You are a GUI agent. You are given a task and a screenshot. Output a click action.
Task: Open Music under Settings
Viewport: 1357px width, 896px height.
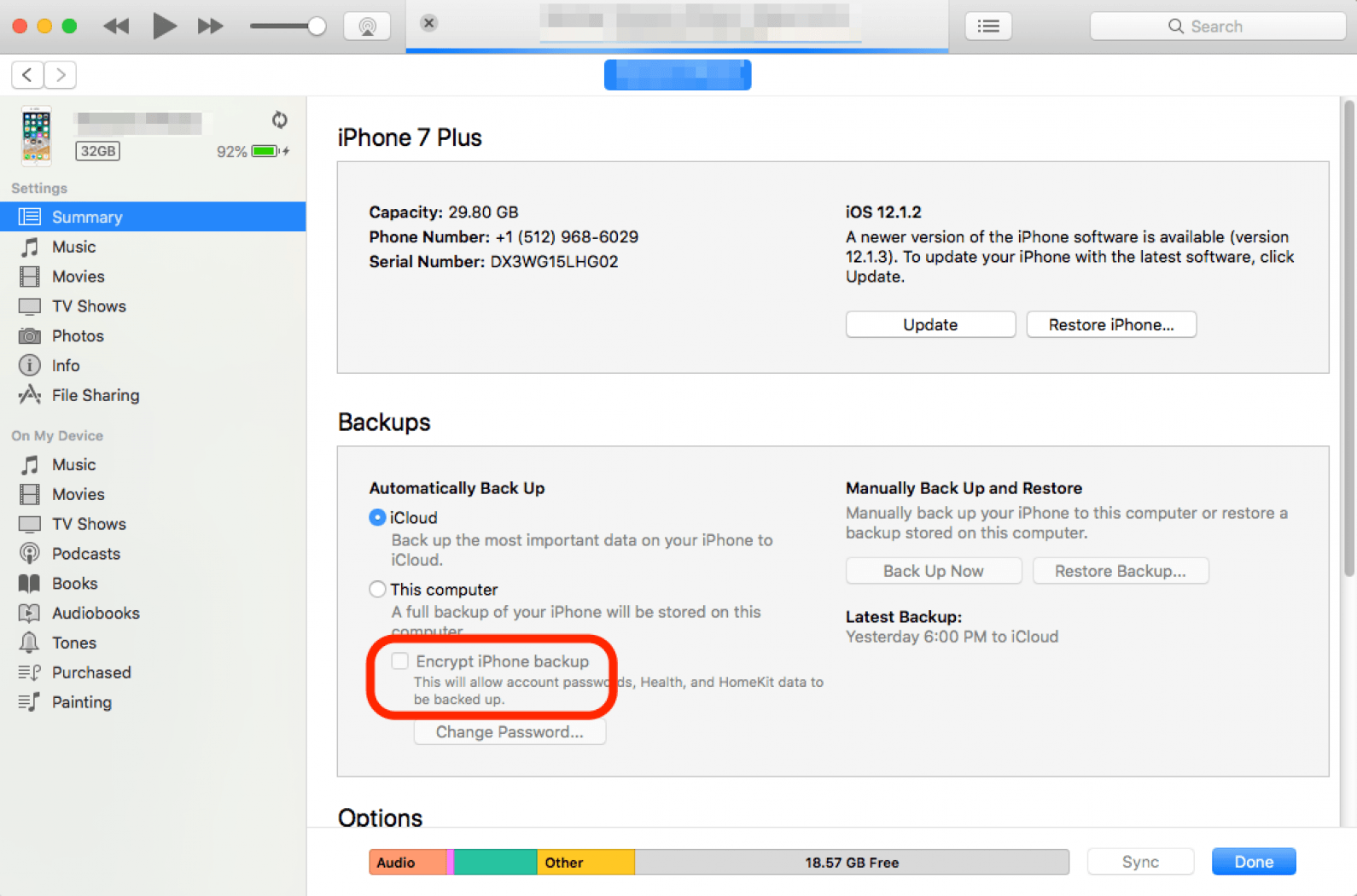(153, 247)
